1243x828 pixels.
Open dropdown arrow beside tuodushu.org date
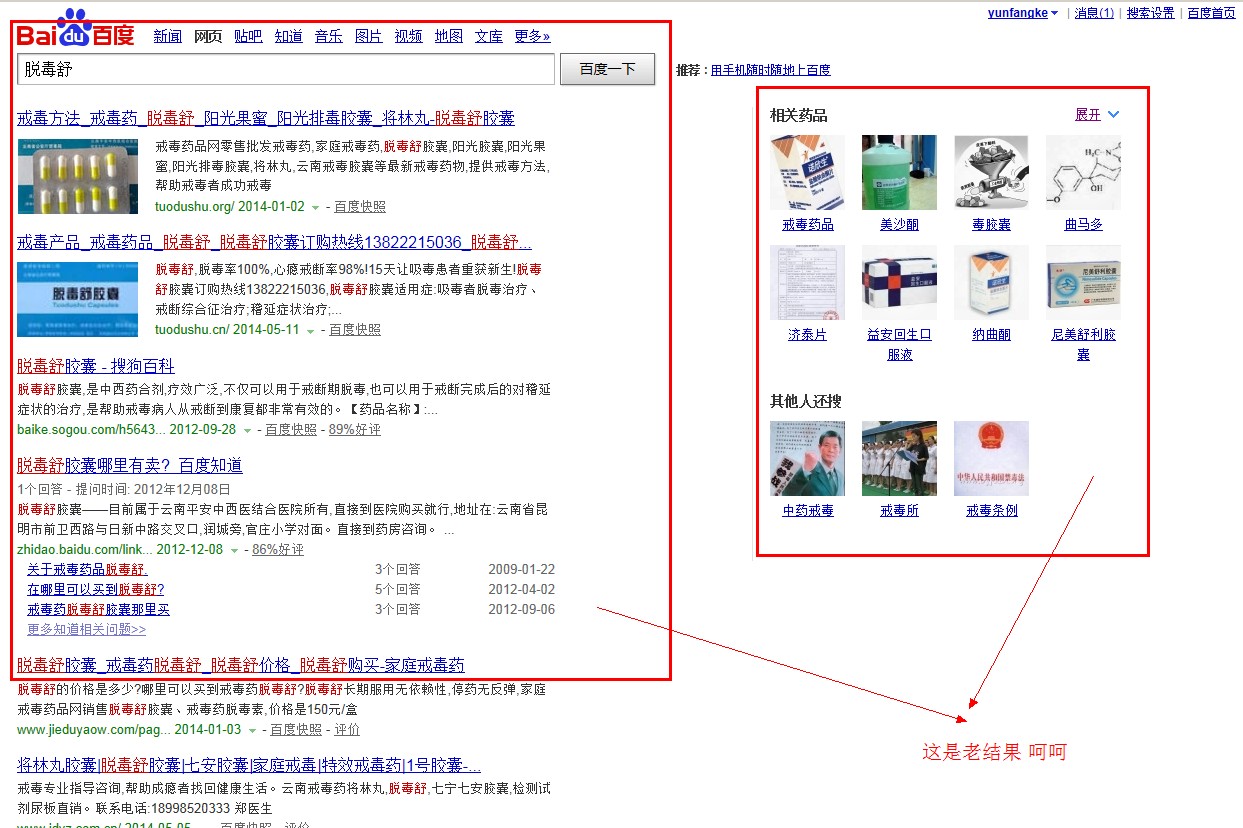(x=316, y=207)
